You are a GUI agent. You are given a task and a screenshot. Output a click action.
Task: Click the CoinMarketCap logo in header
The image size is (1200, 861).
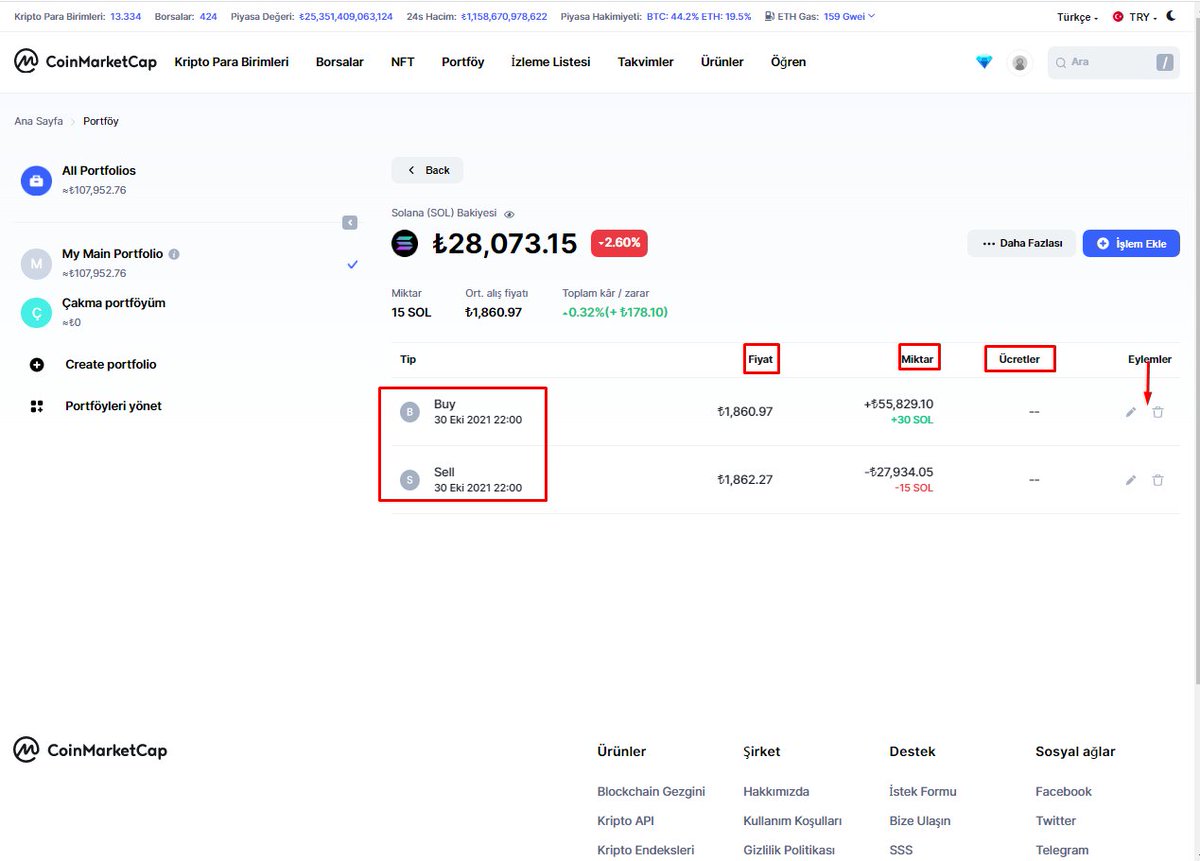[x=85, y=61]
